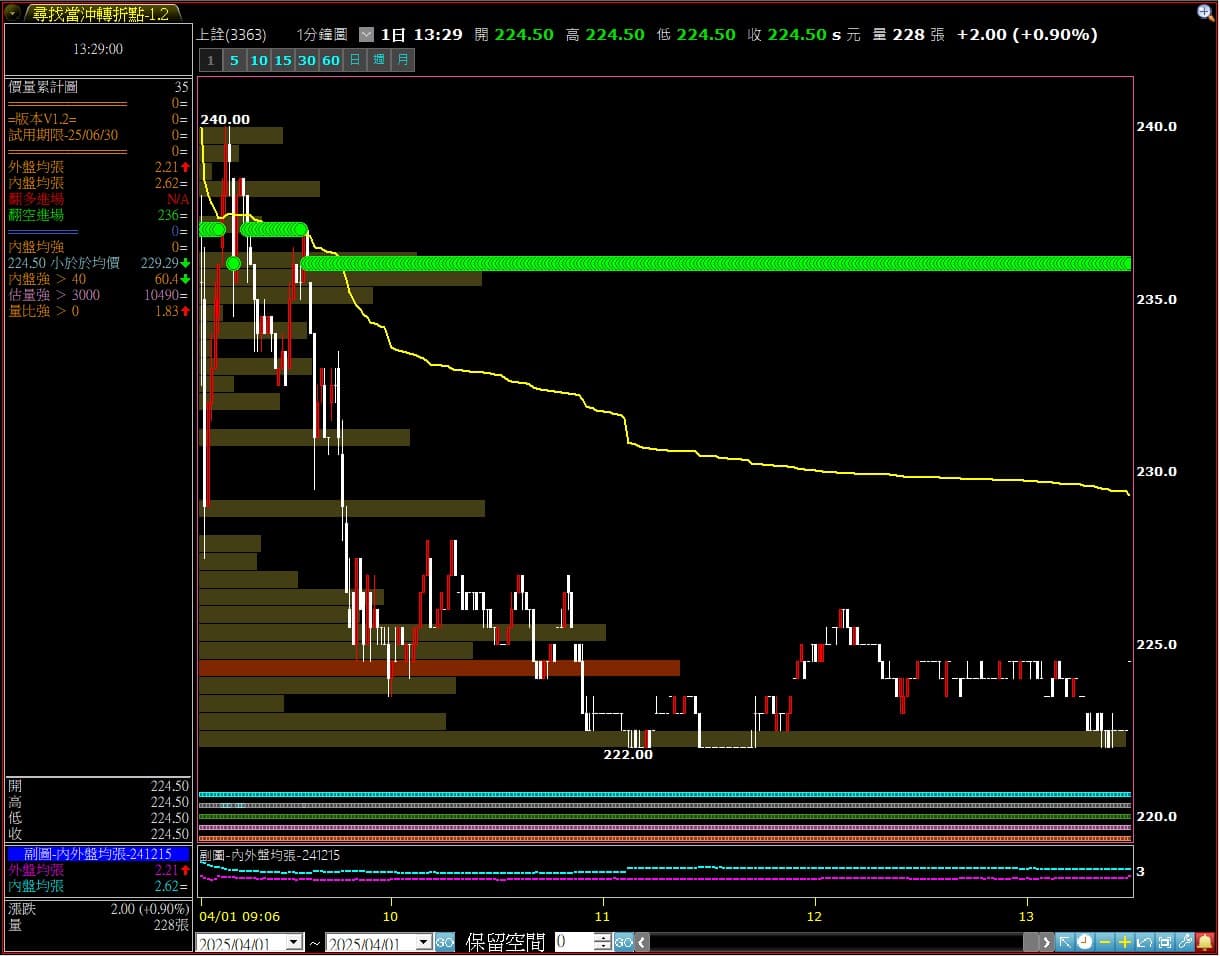Screen dimensions: 1220x956
Task: Toggle the daily (日) chart period
Action: click(355, 60)
